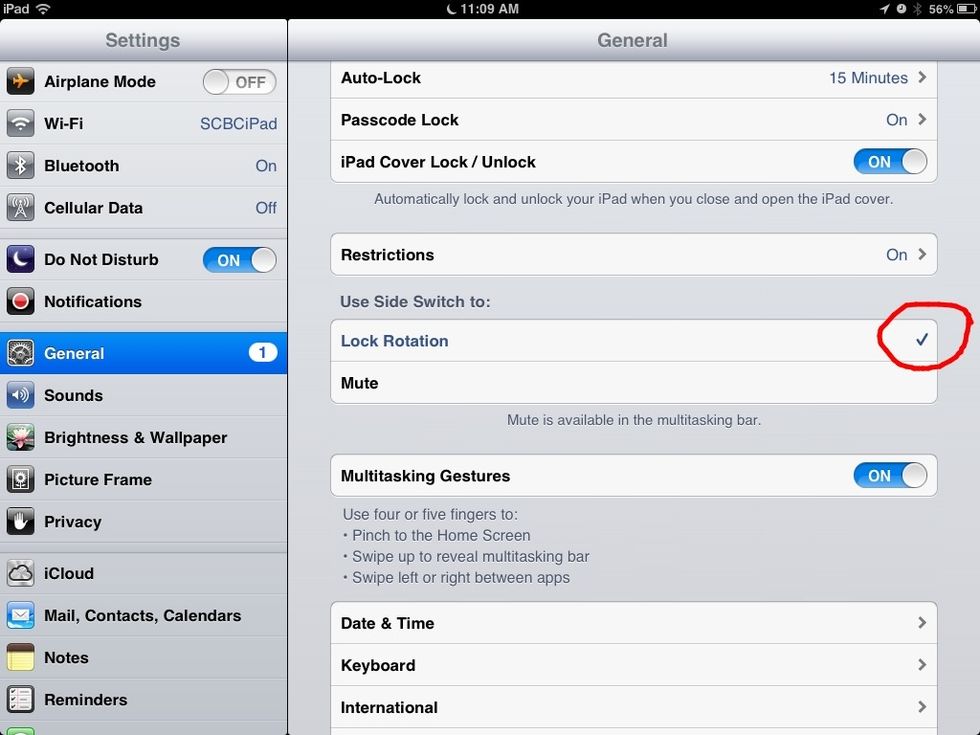Tap the iCloud cloud icon
980x735 pixels.
pos(20,574)
